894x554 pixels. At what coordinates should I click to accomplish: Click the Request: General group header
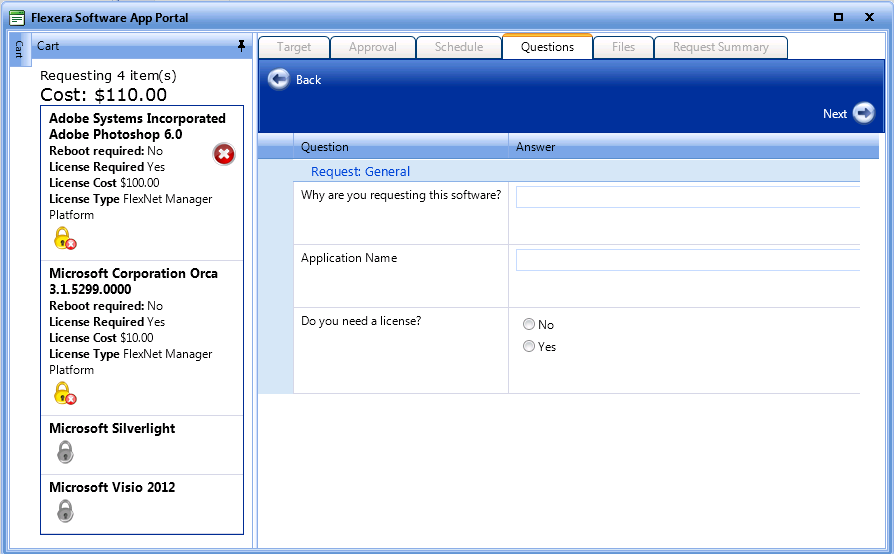pyautogui.click(x=360, y=172)
